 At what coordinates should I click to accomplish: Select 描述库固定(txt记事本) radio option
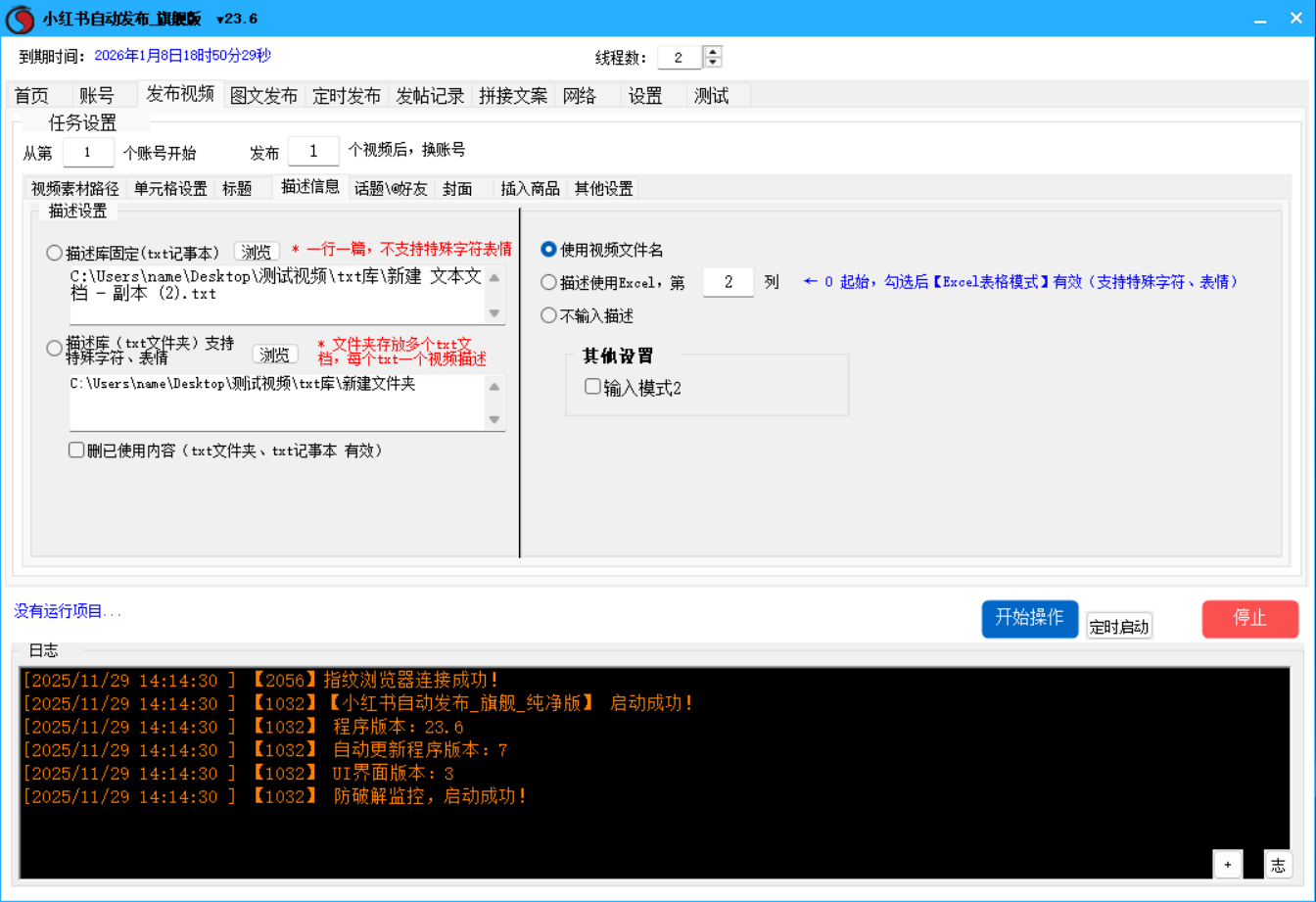tap(54, 253)
